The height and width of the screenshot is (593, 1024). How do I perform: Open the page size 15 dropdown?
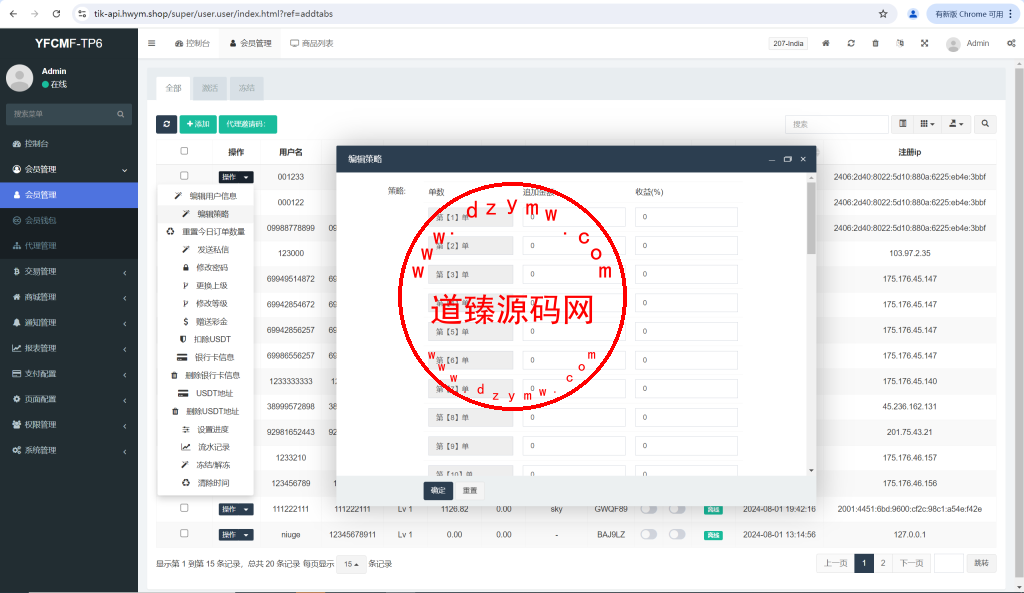coord(351,564)
